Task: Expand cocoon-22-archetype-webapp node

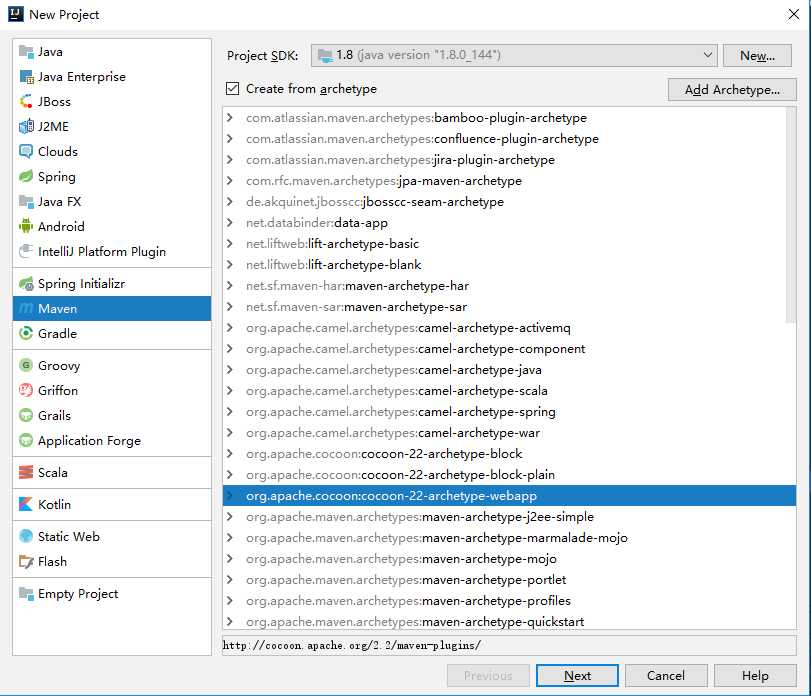Action: (x=230, y=495)
